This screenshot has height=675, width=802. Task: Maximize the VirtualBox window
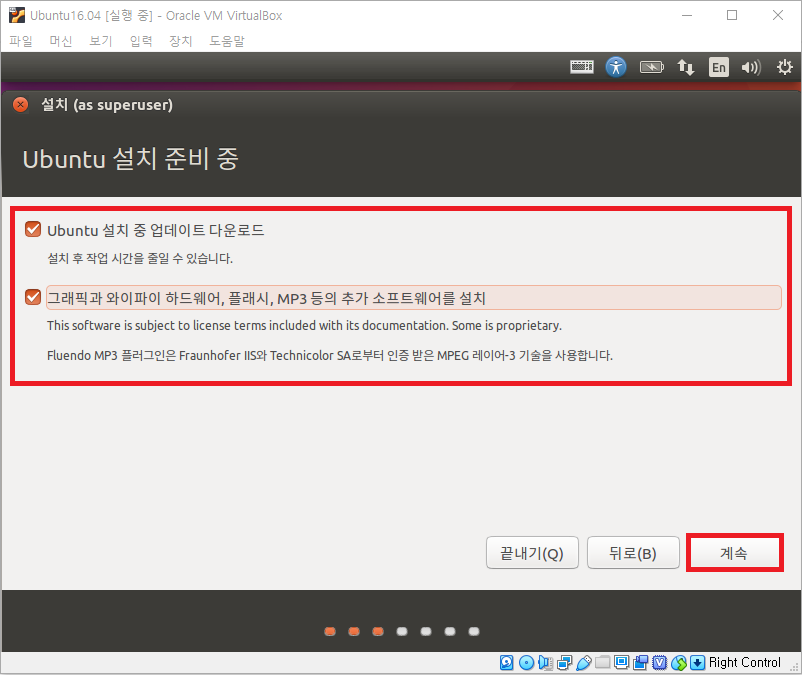pyautogui.click(x=732, y=15)
